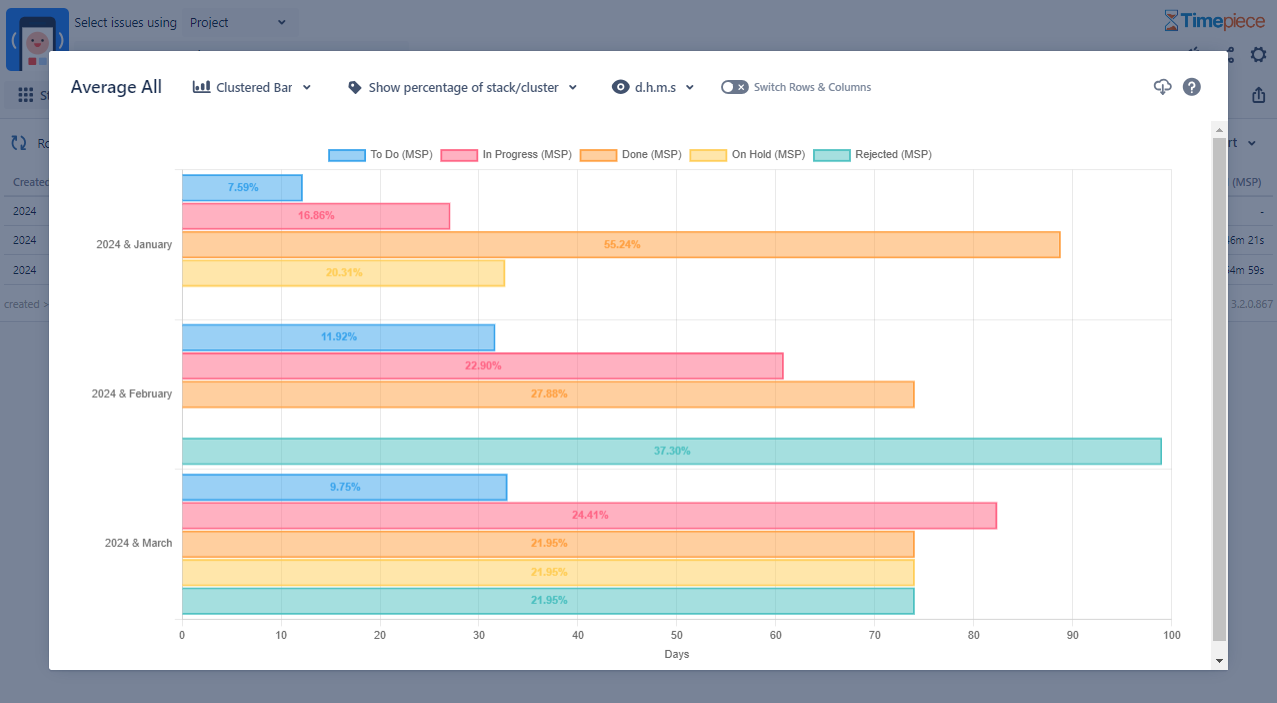Toggle In Progress (MSP) legend entry
1277x703 pixels.
pyautogui.click(x=506, y=154)
